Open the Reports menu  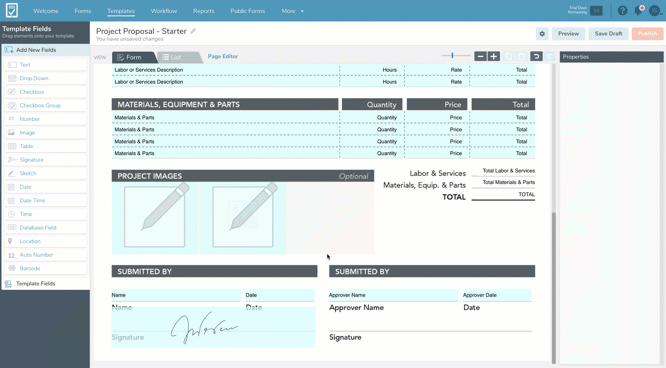pos(203,11)
